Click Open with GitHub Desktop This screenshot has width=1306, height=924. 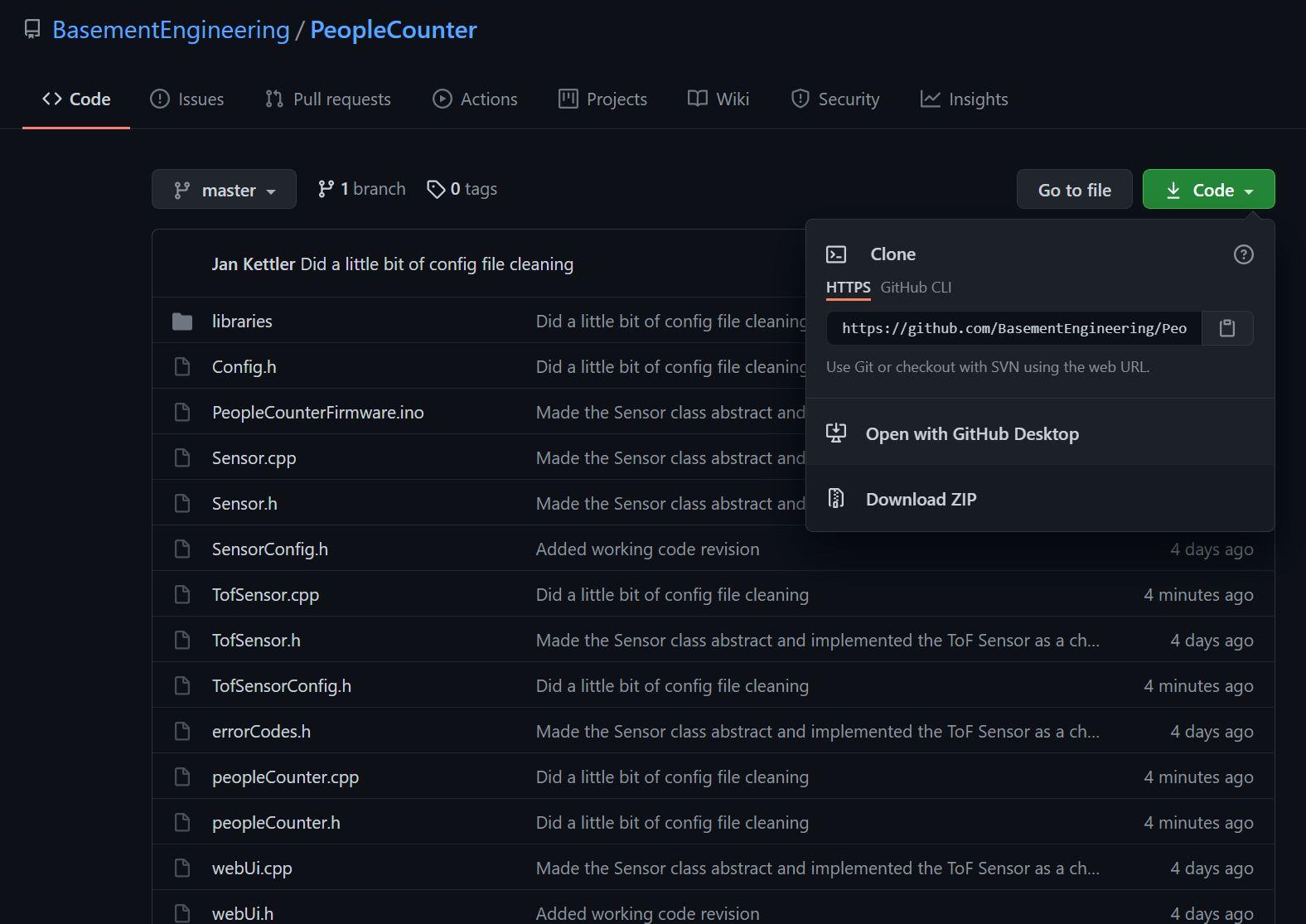click(x=972, y=433)
